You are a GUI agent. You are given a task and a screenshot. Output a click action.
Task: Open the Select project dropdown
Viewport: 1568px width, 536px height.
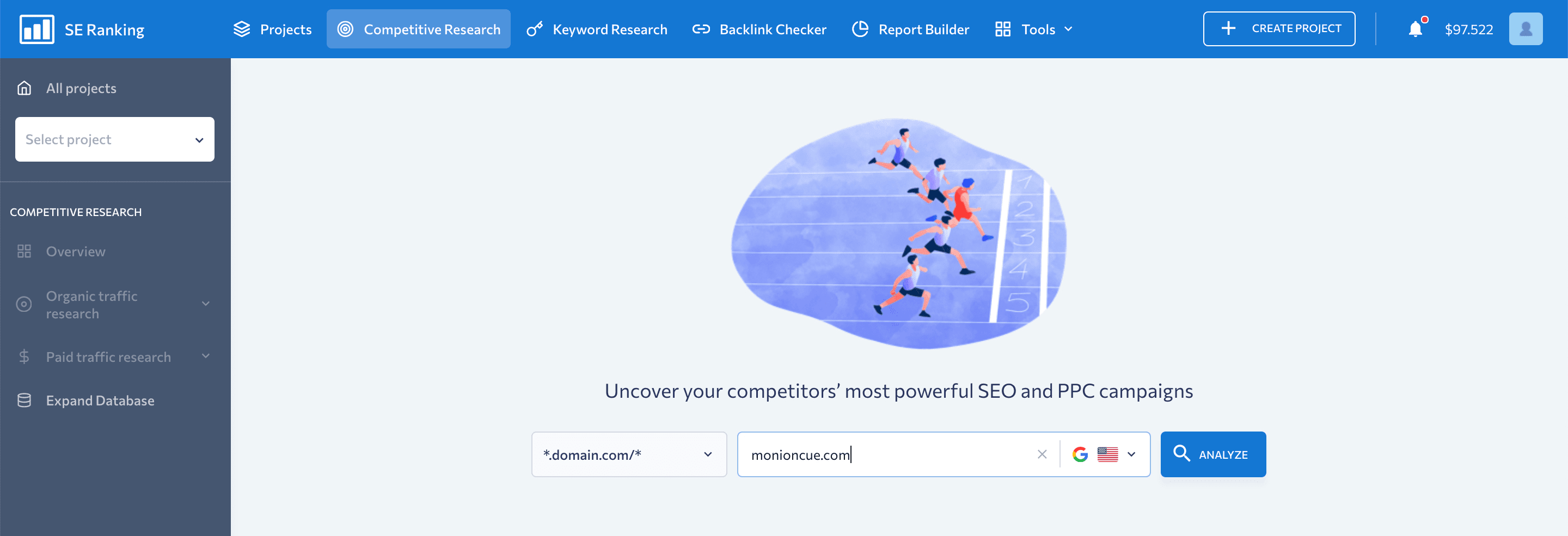point(114,139)
